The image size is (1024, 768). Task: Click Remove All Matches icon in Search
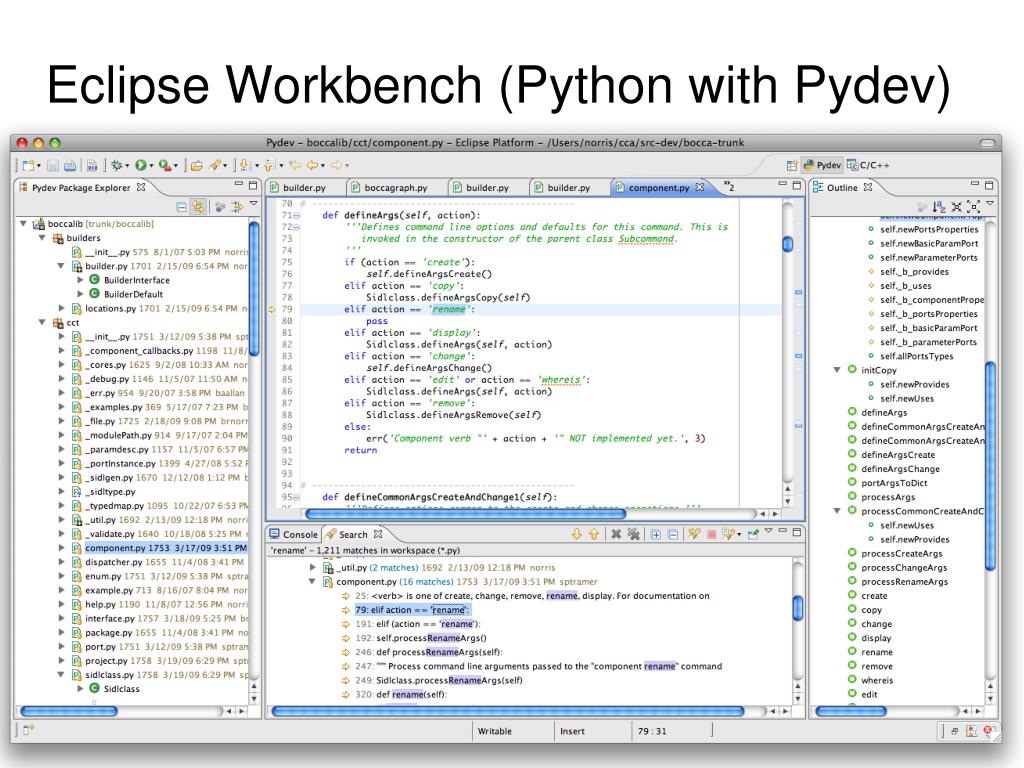click(633, 534)
